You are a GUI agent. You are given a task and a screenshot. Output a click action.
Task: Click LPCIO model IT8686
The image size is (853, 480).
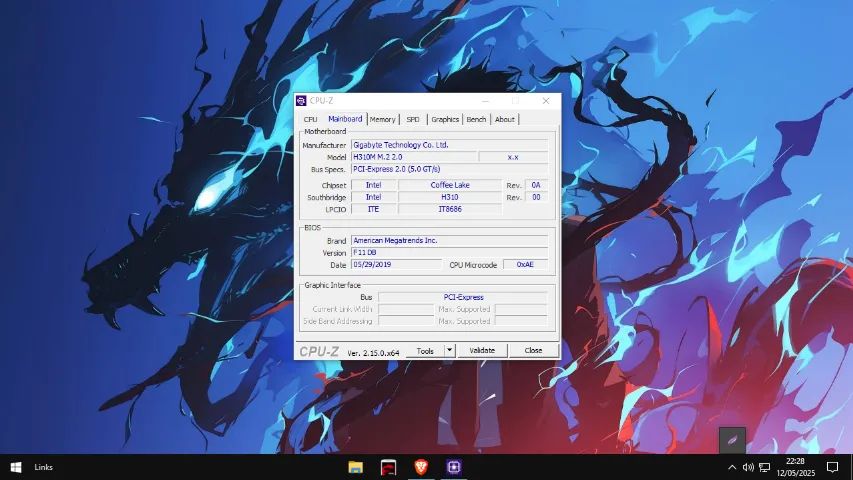pyautogui.click(x=450, y=209)
